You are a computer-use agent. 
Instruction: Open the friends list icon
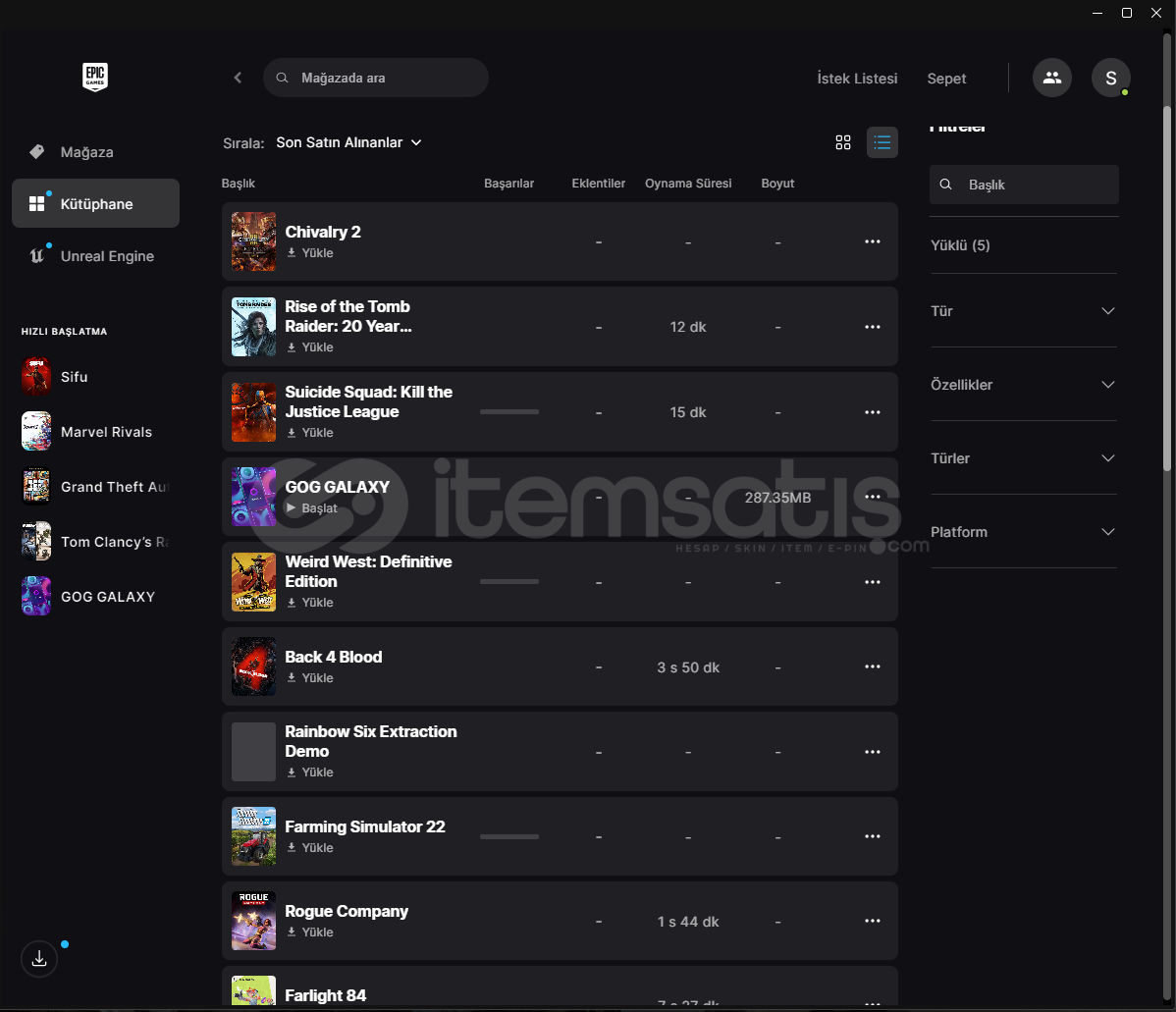(1051, 78)
